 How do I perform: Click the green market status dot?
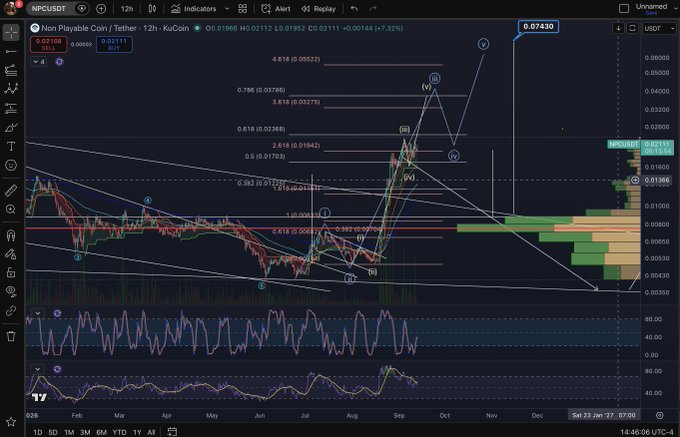(x=197, y=28)
